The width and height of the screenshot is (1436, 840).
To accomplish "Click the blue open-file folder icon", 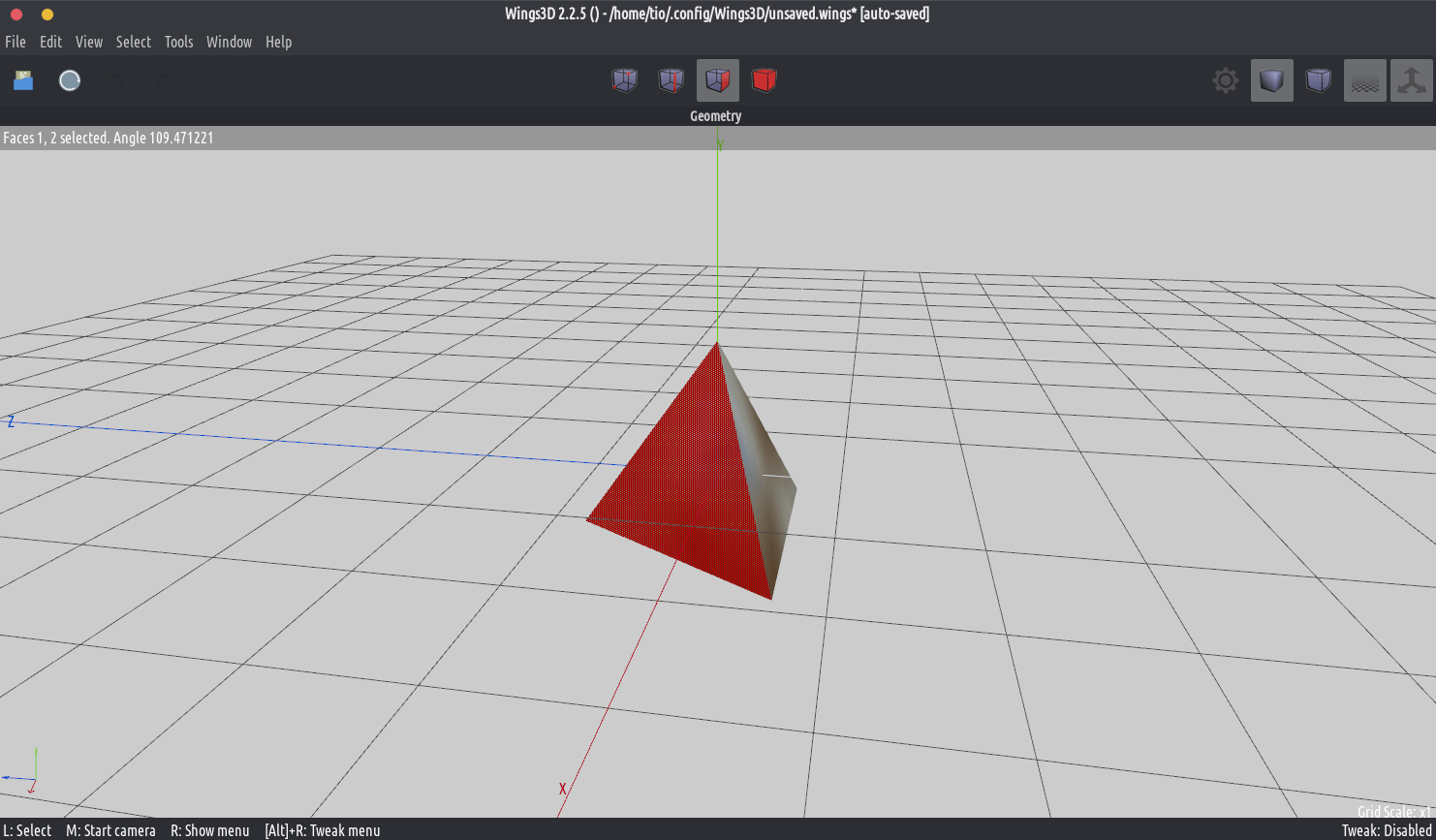I will 23,80.
